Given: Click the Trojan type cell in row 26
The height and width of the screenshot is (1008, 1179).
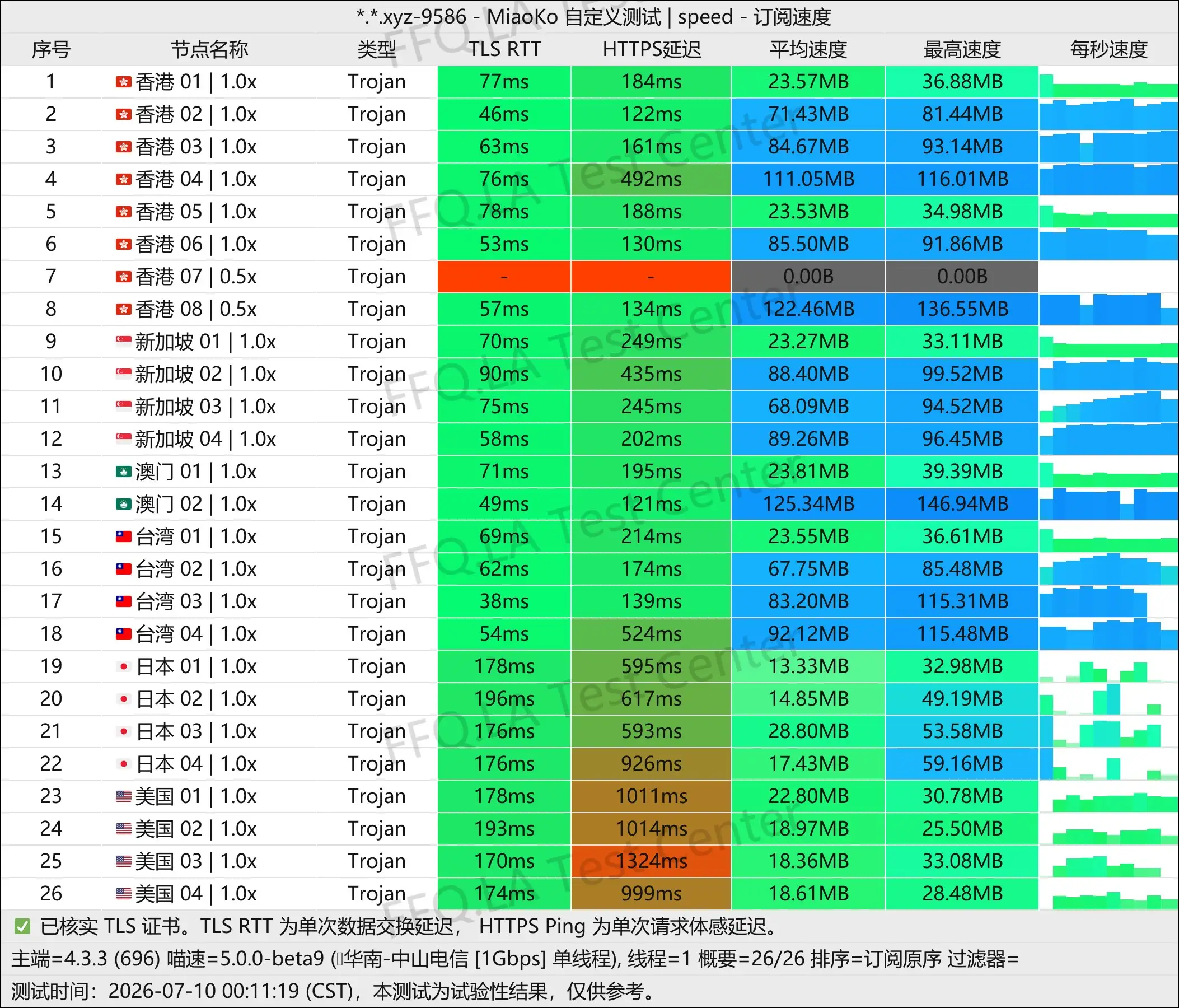Looking at the screenshot, I should click(377, 894).
